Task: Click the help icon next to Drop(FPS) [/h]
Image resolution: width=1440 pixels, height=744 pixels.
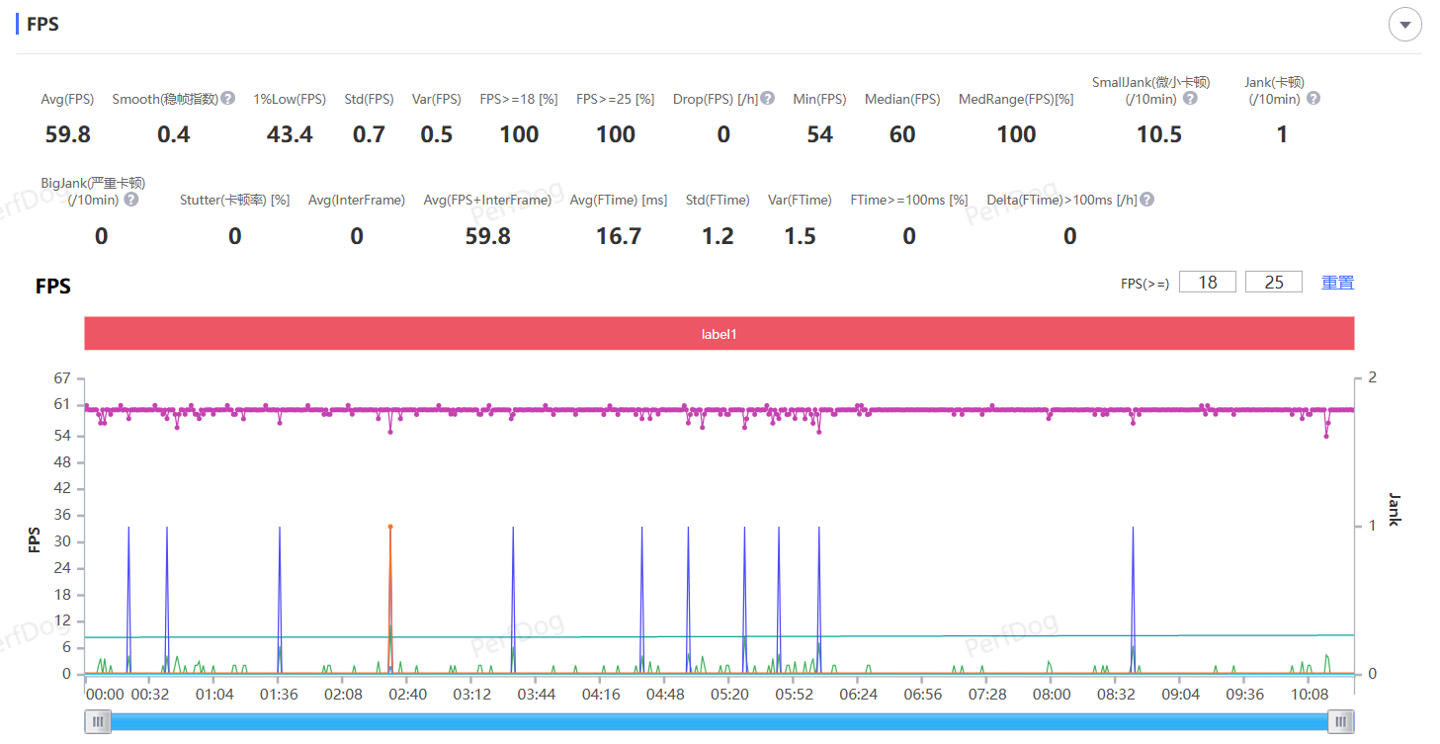Action: (767, 98)
